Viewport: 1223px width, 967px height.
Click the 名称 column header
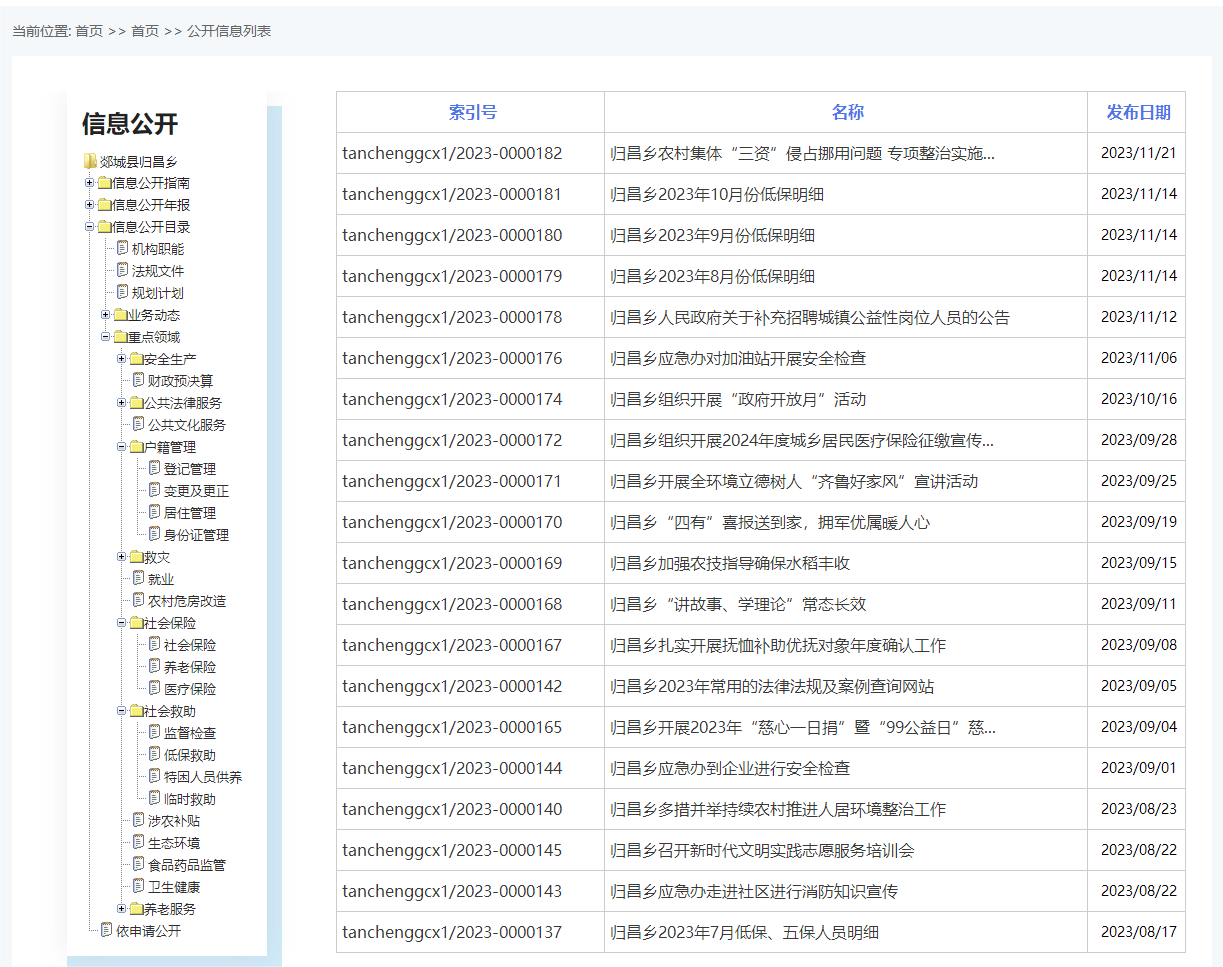pyautogui.click(x=847, y=112)
